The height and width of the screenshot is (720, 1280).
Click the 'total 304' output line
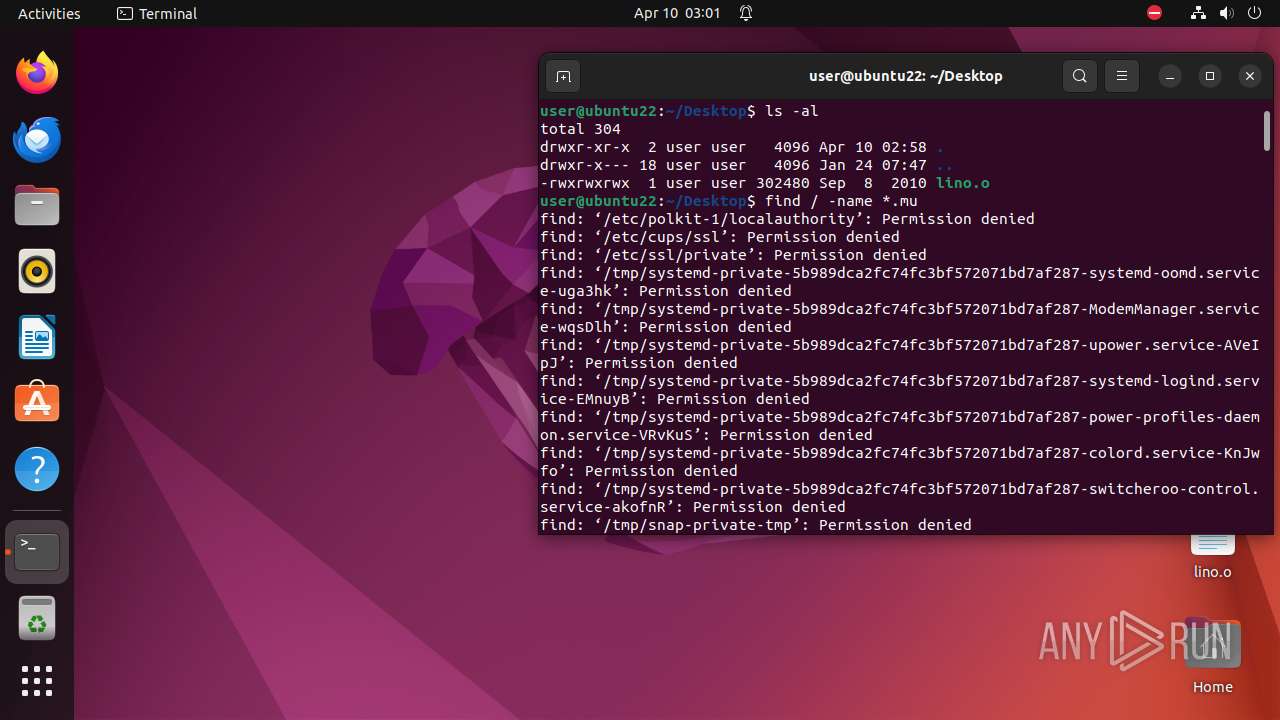[x=580, y=129]
